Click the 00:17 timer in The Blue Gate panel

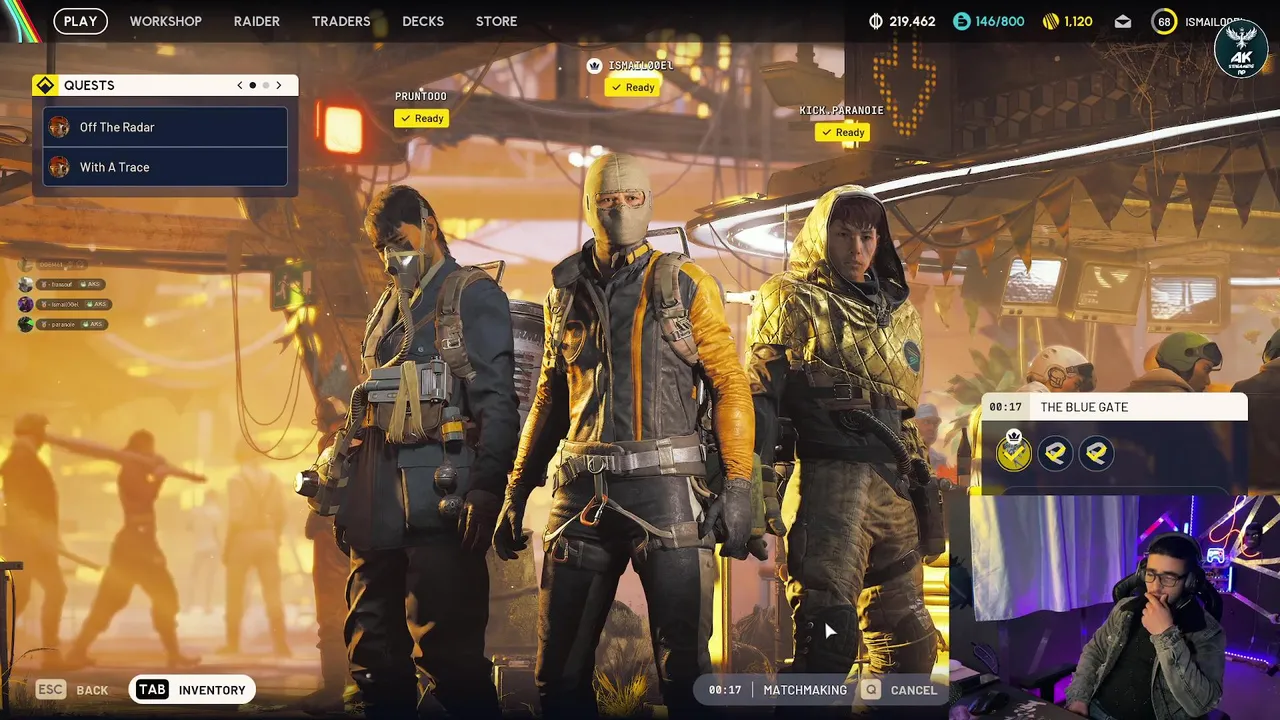click(x=1005, y=407)
